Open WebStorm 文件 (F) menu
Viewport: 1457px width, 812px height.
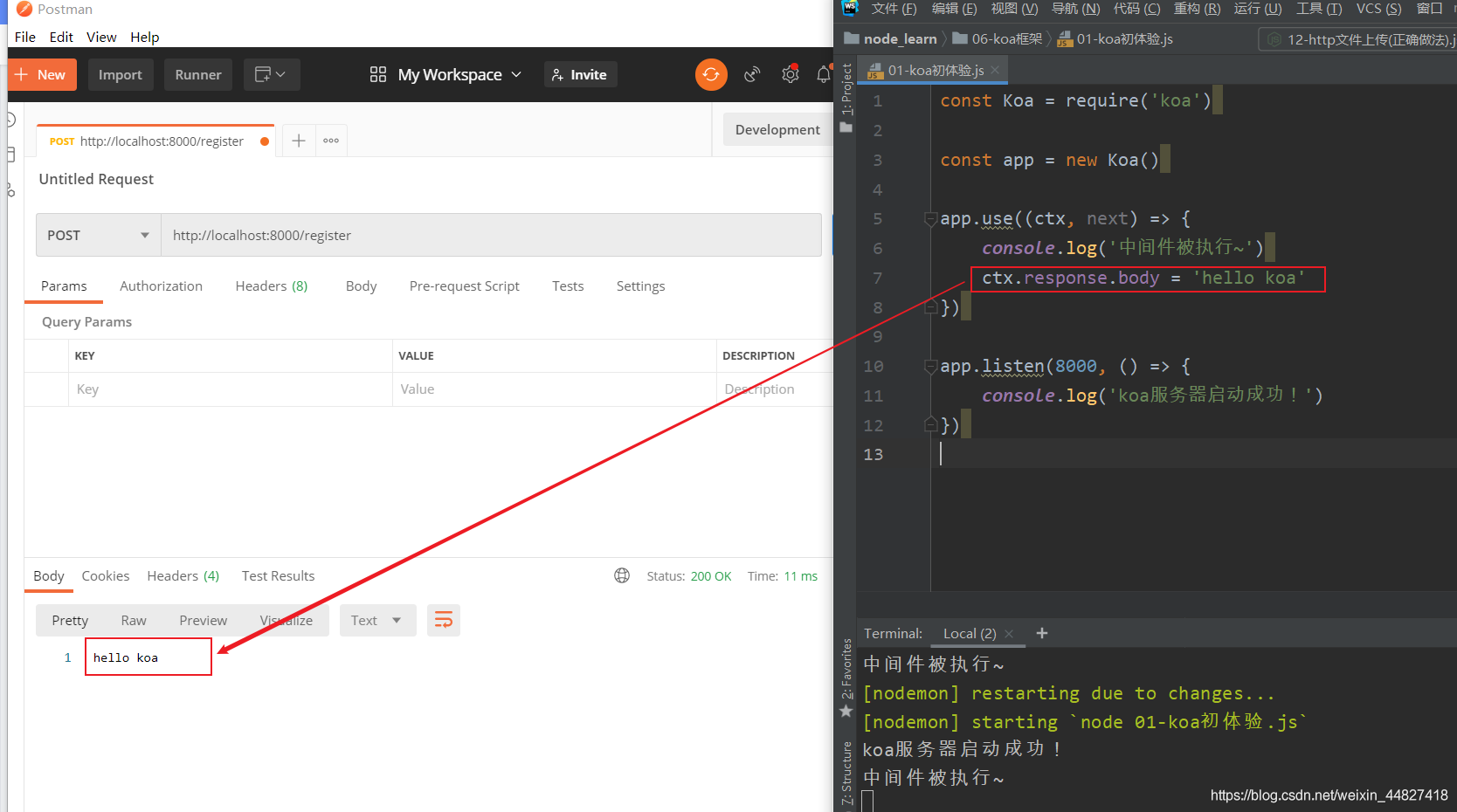(894, 9)
